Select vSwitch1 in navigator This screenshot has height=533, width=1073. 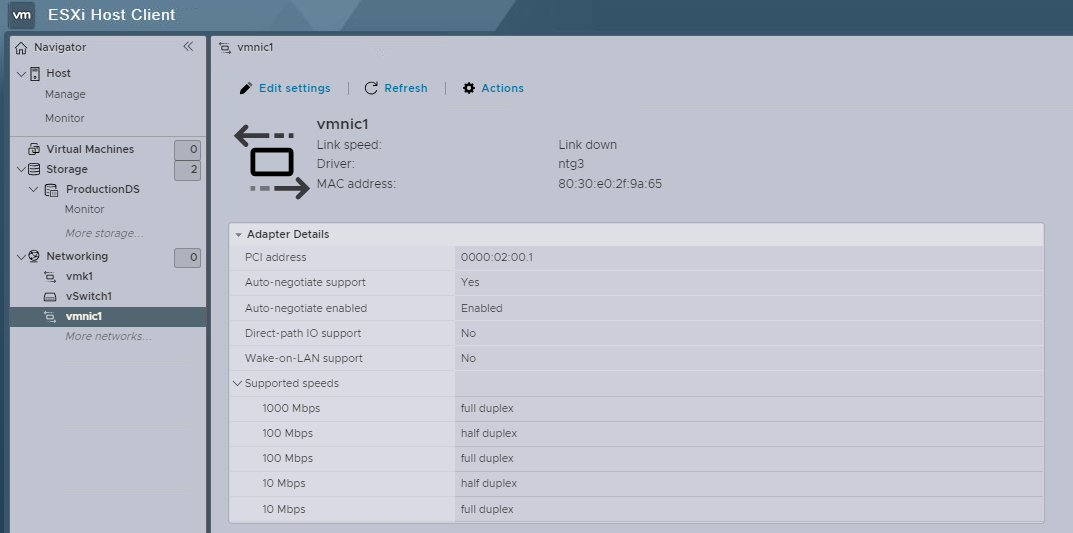pyautogui.click(x=88, y=296)
